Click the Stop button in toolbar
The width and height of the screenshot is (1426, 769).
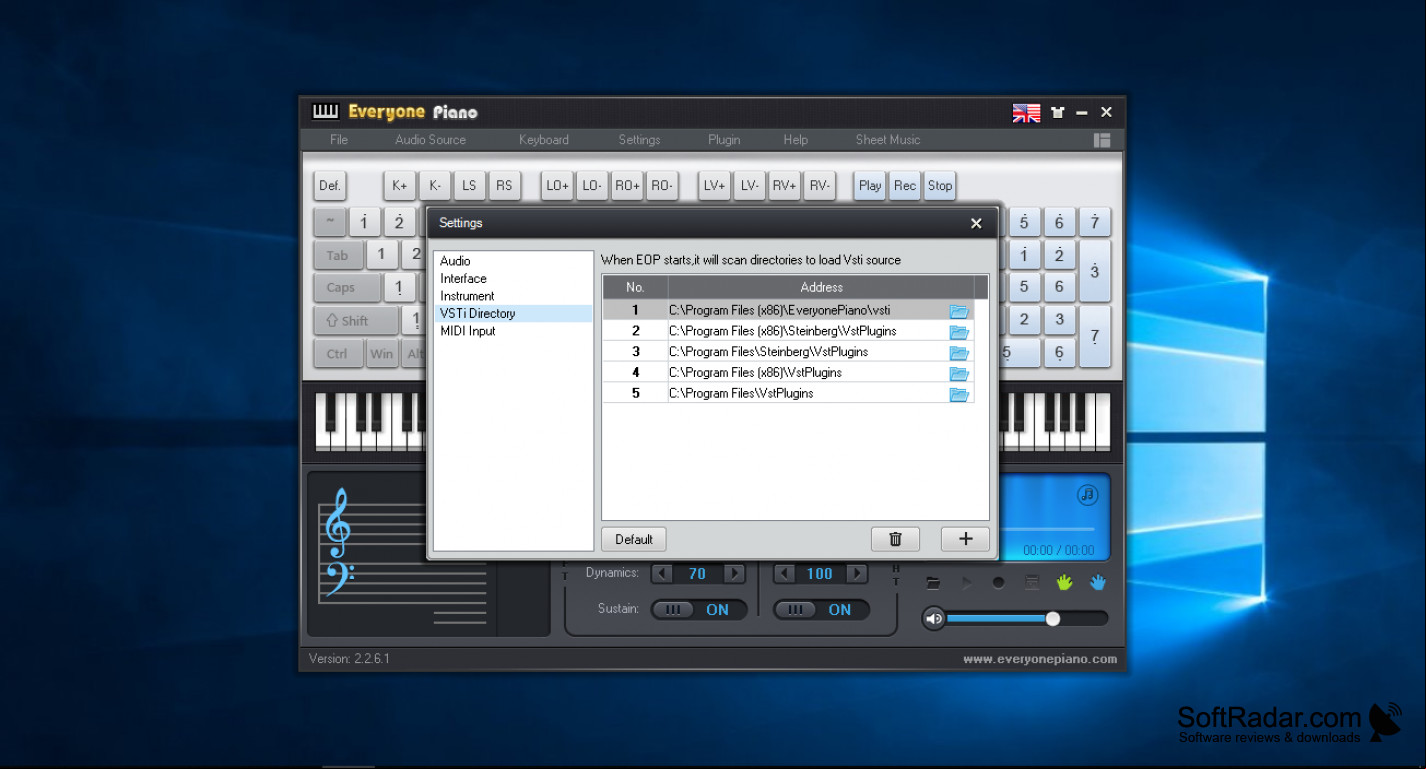940,185
